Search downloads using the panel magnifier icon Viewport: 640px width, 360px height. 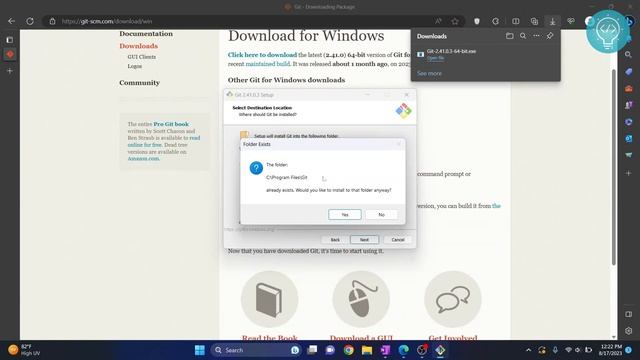(x=523, y=36)
